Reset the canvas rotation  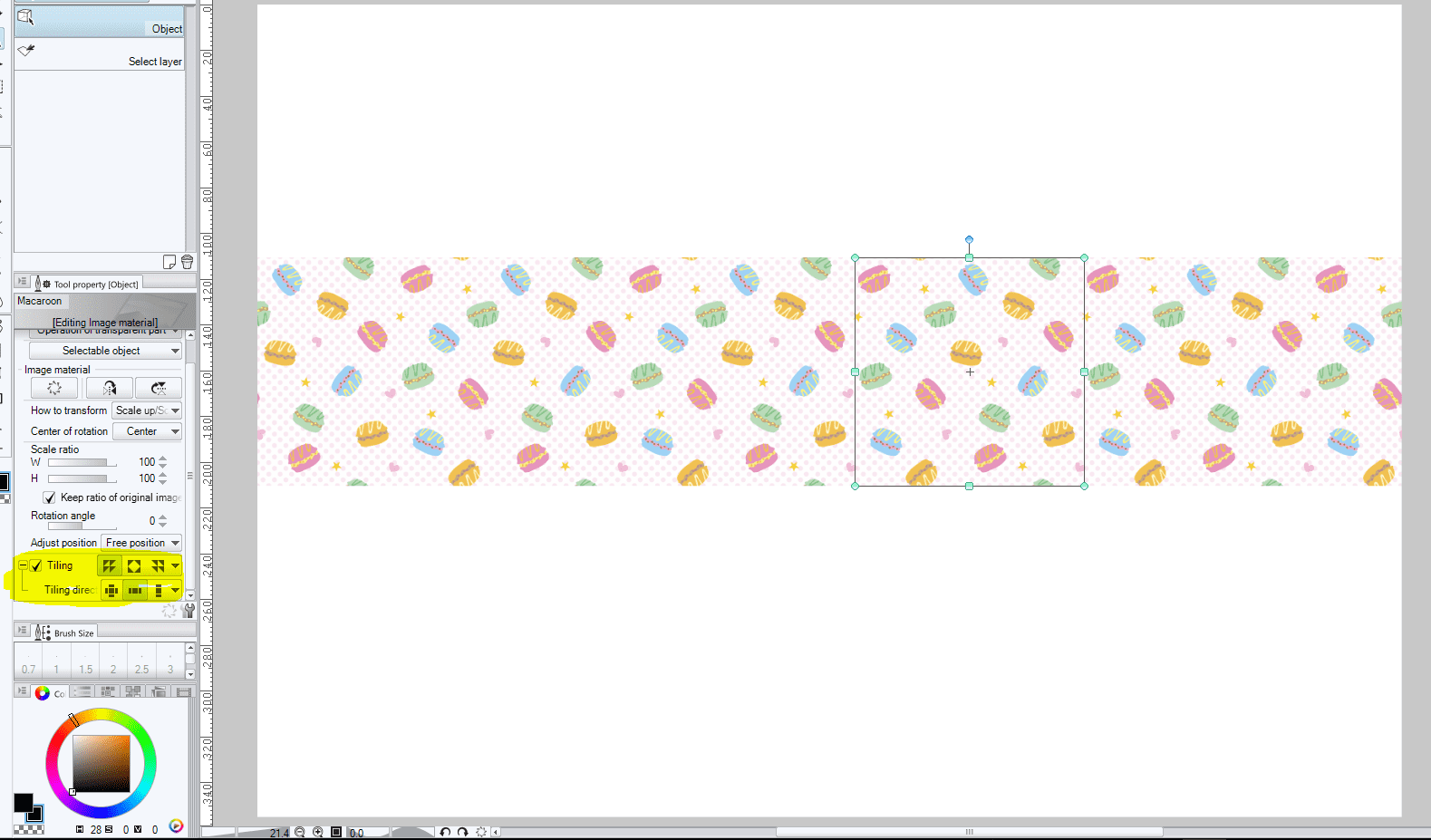(481, 832)
